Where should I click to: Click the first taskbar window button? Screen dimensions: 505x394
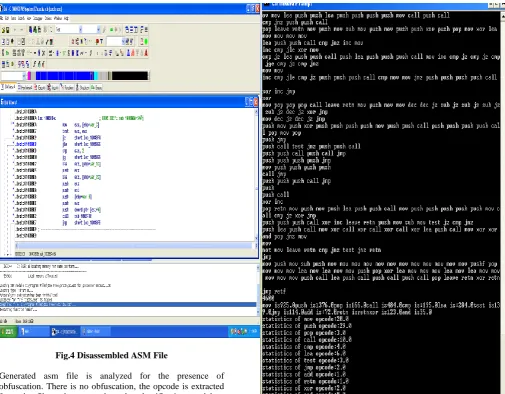34,331
